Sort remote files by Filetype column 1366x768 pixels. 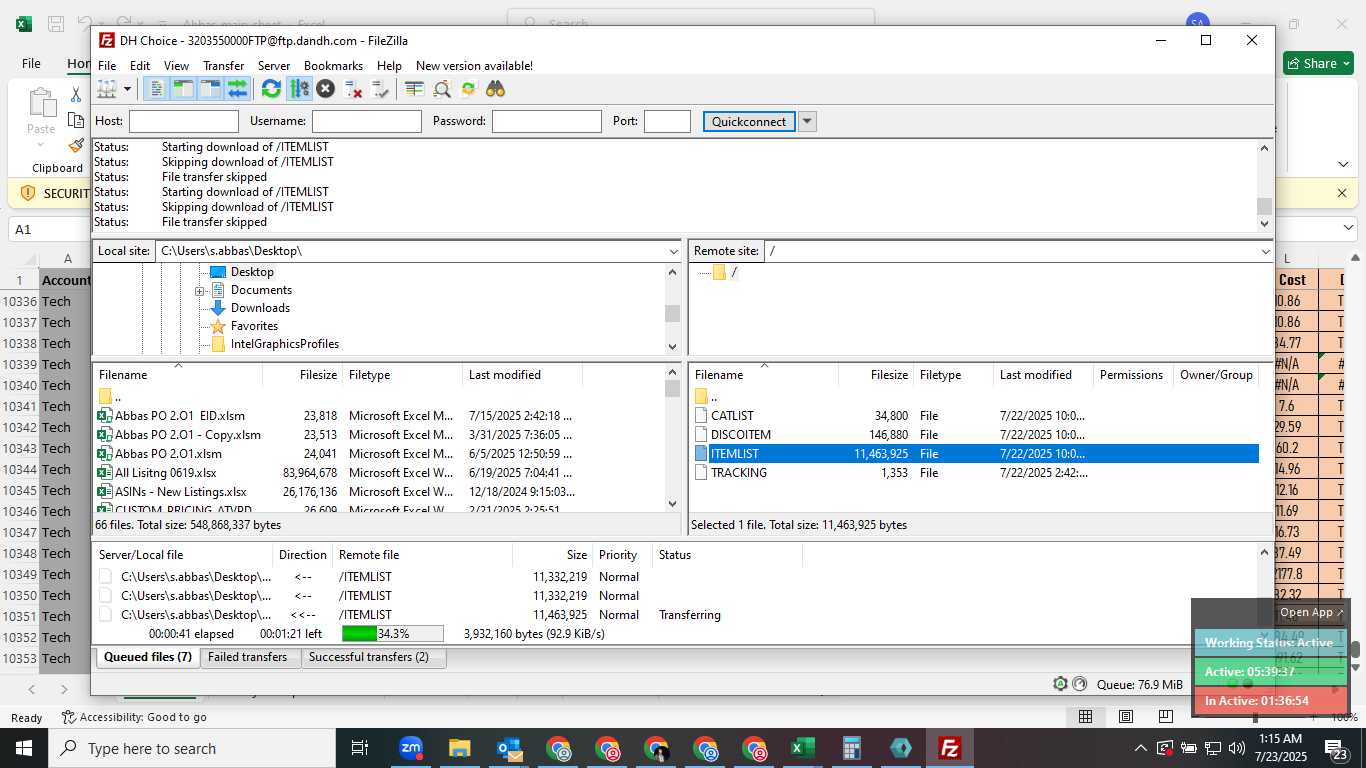940,375
